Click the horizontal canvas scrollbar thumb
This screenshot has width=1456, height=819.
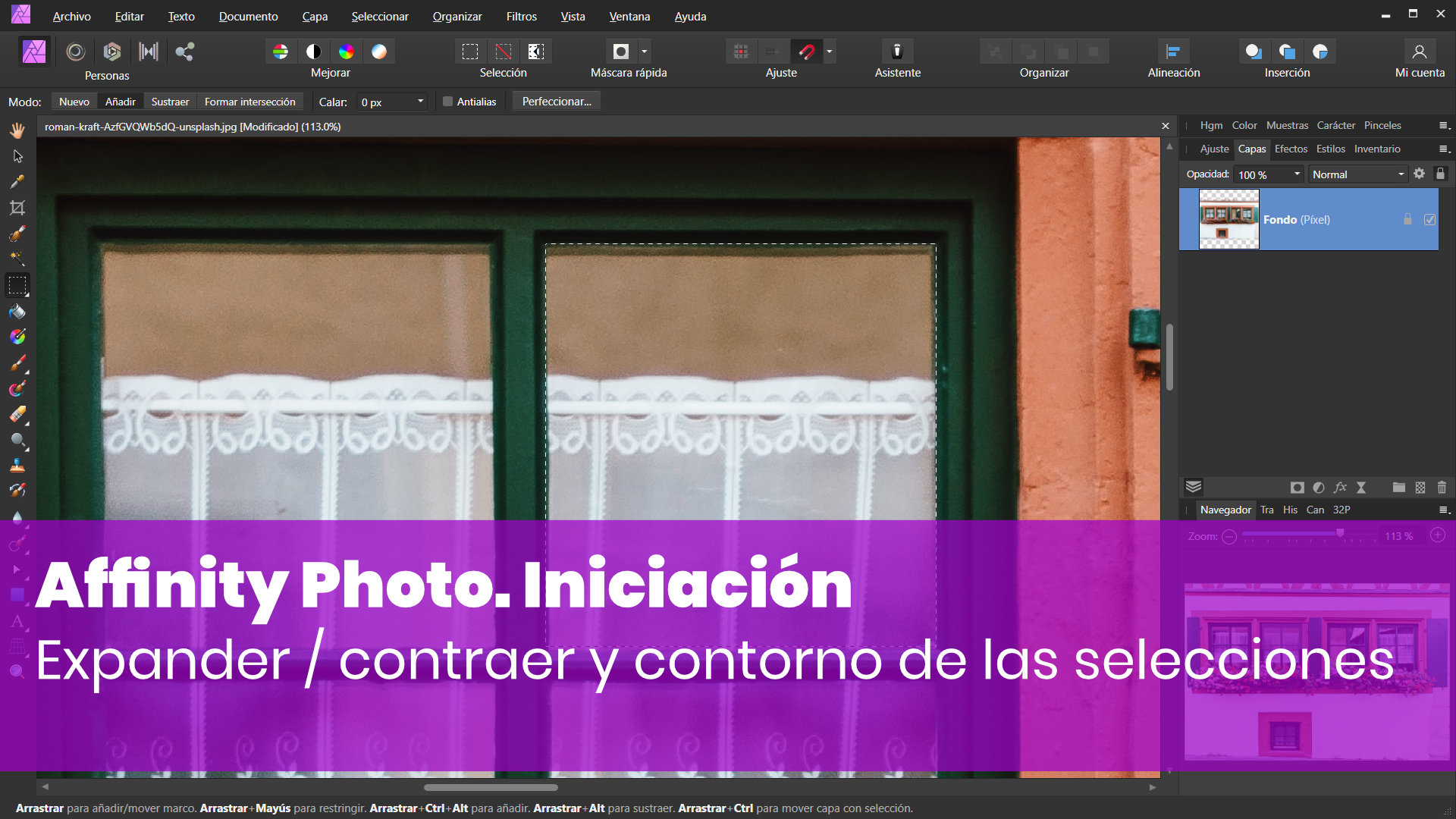tap(491, 787)
